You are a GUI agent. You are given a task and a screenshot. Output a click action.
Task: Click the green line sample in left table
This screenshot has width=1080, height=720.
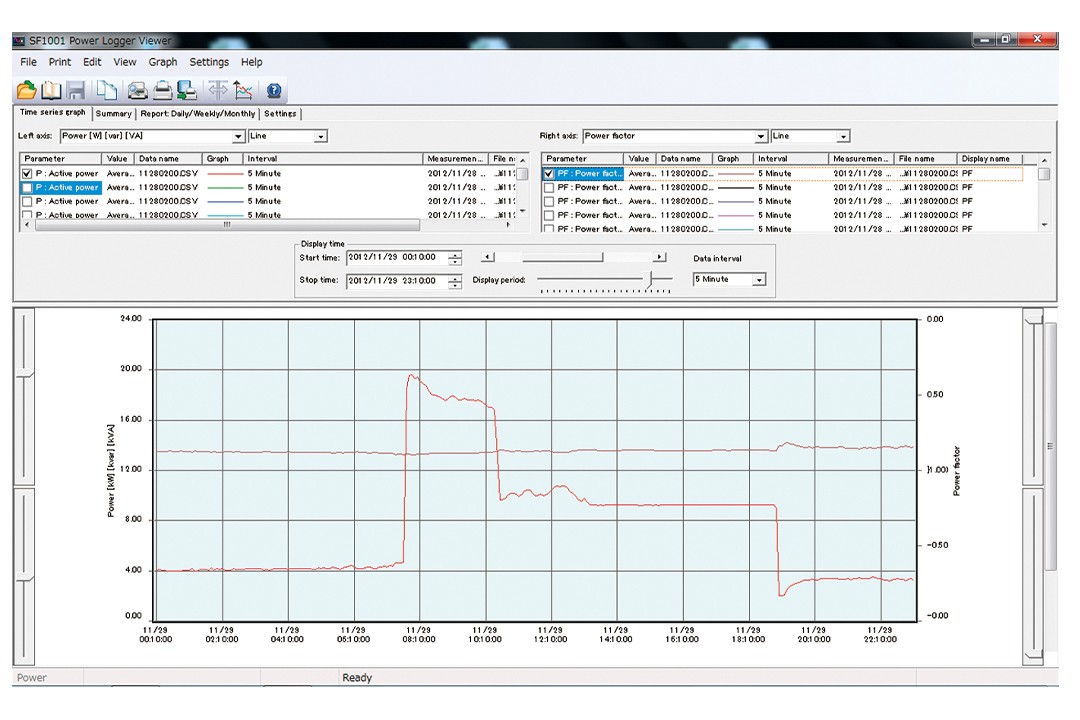225,187
